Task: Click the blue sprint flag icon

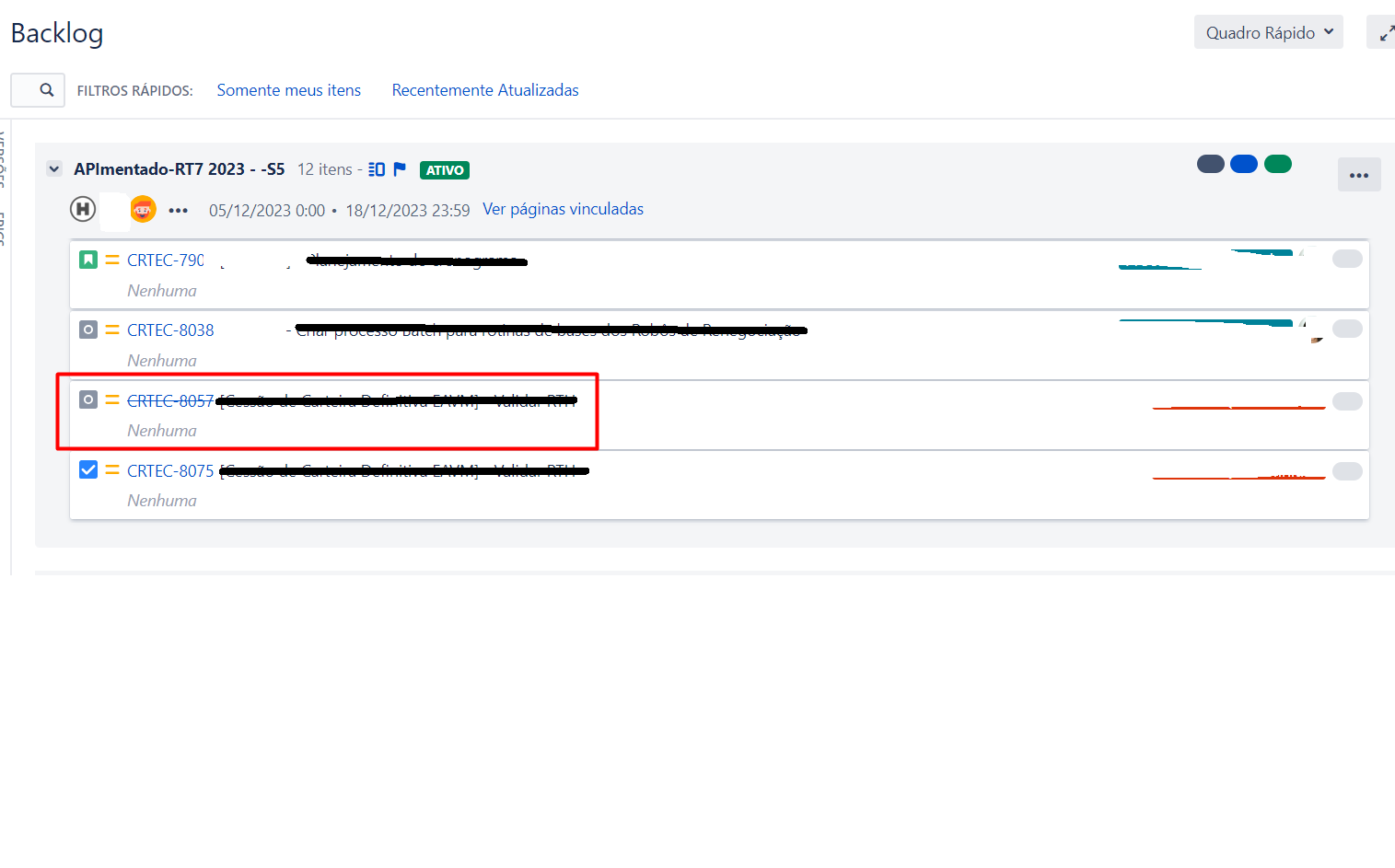Action: click(x=400, y=169)
